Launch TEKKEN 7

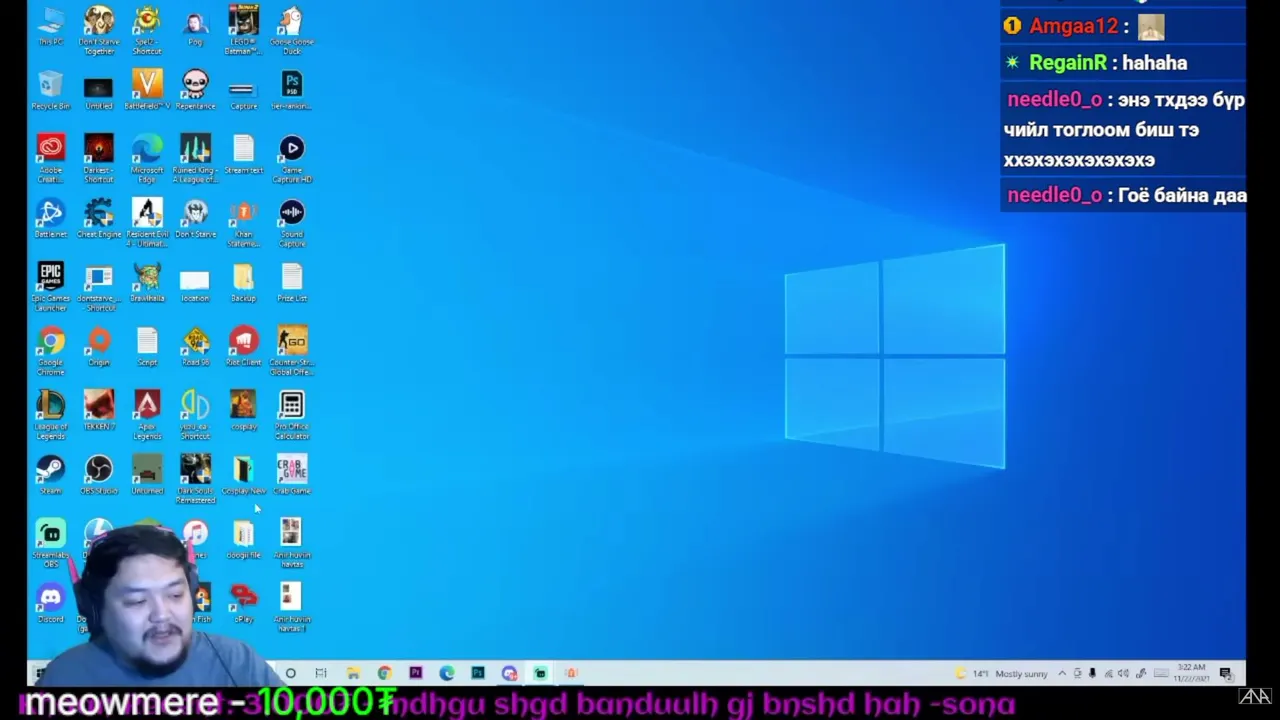pos(99,410)
